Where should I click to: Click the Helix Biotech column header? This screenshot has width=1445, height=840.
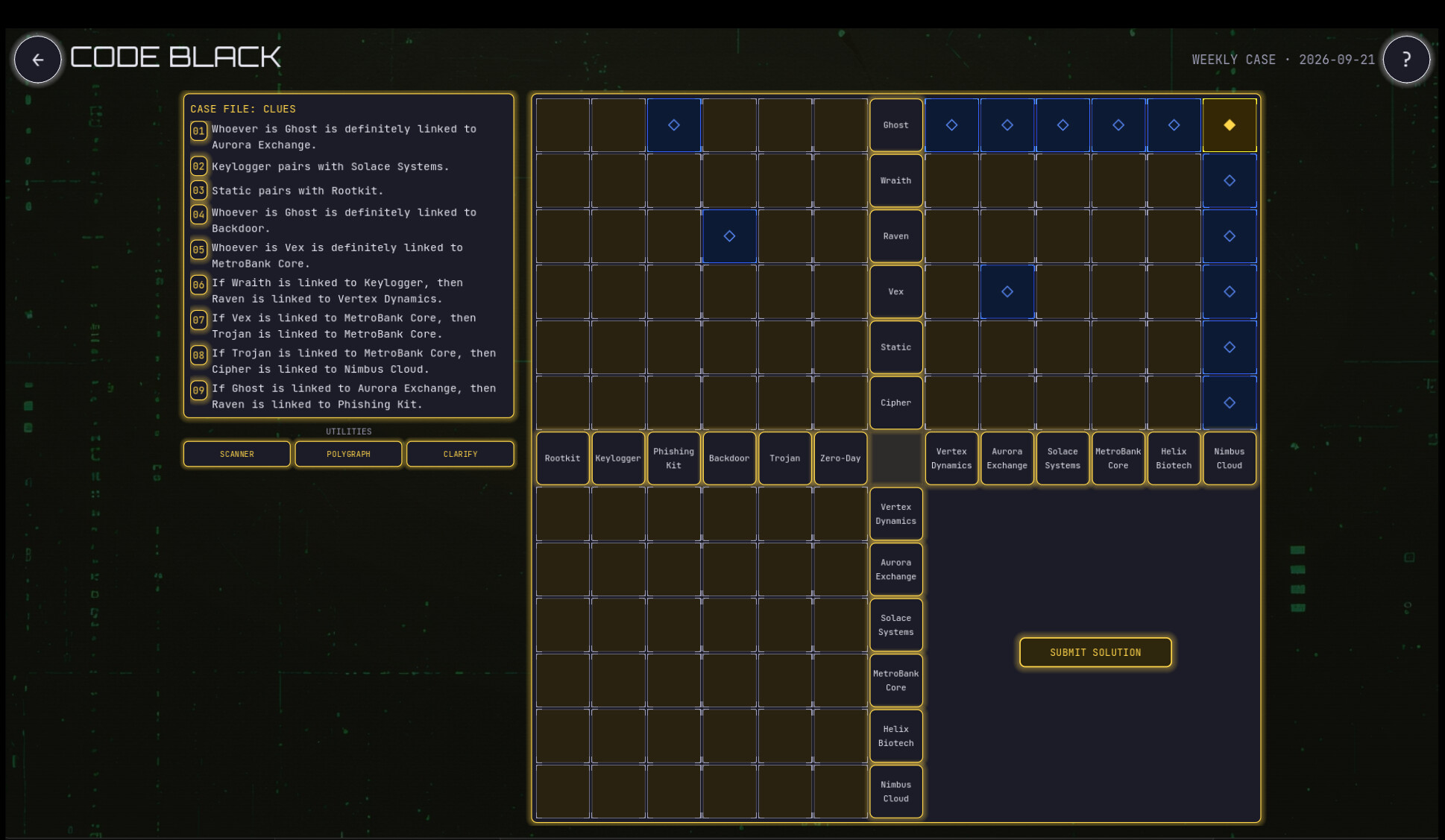1174,458
